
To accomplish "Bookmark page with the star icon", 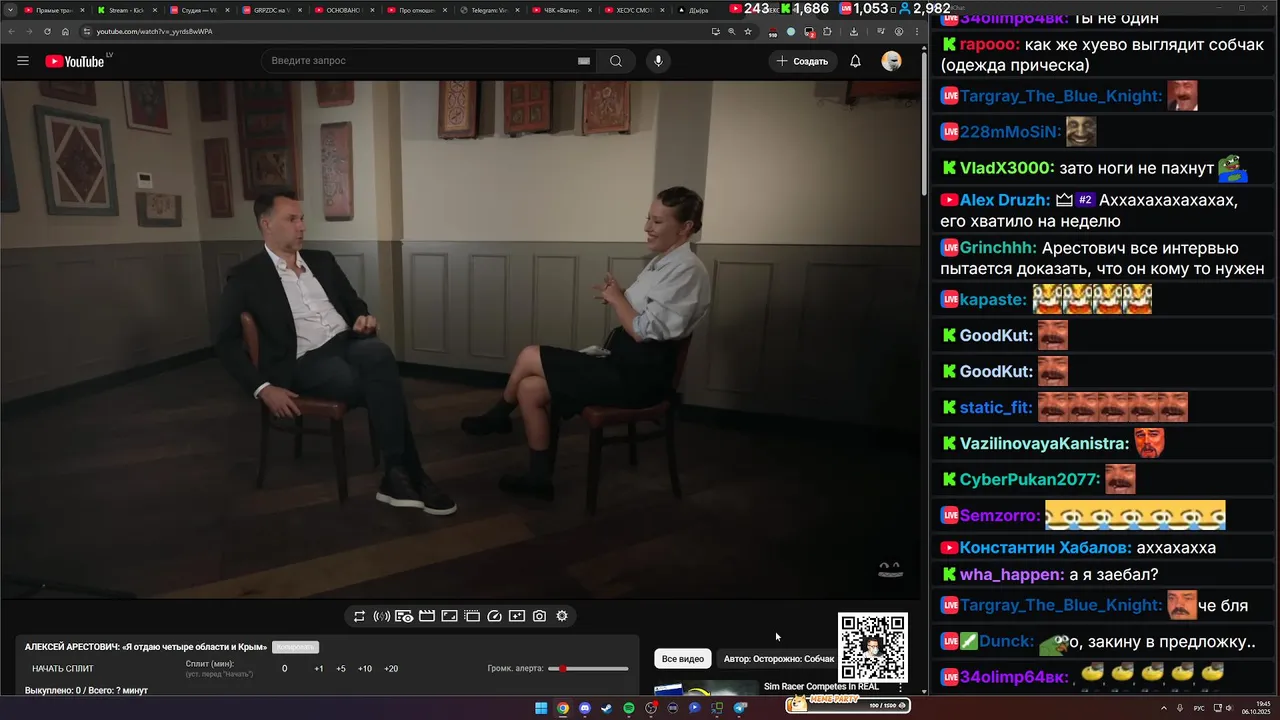I will (x=748, y=31).
